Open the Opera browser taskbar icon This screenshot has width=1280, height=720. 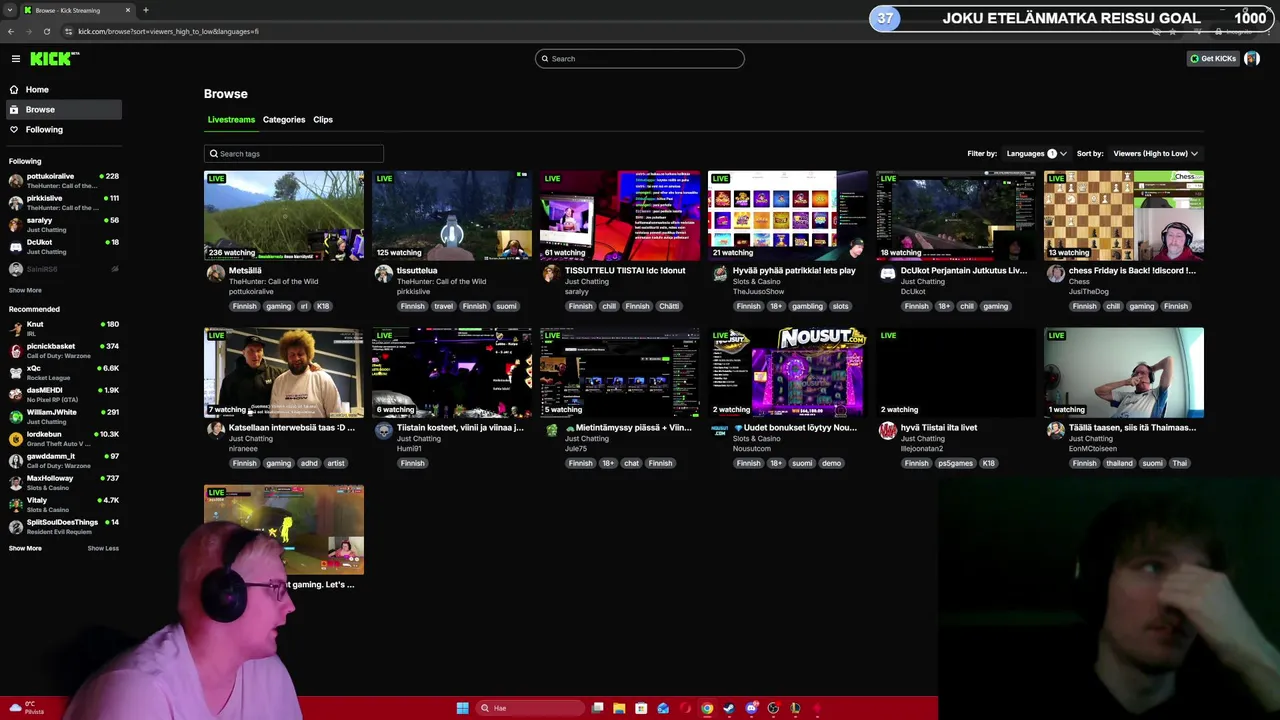point(685,708)
